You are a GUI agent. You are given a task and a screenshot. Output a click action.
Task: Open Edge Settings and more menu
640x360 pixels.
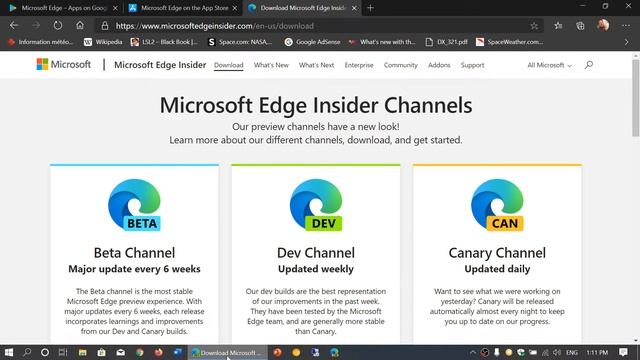tap(626, 26)
